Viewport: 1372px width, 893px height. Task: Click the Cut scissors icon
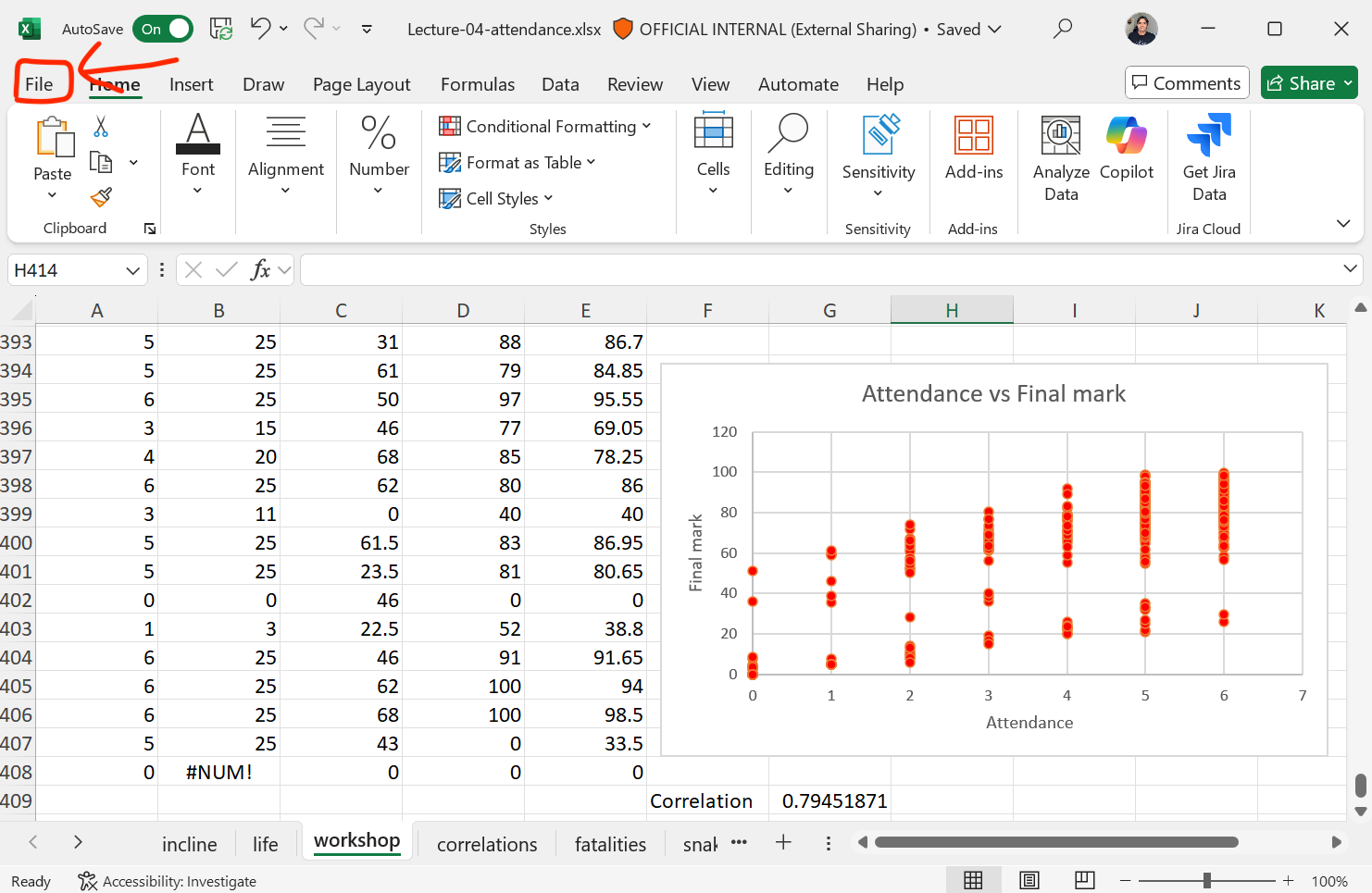click(101, 127)
